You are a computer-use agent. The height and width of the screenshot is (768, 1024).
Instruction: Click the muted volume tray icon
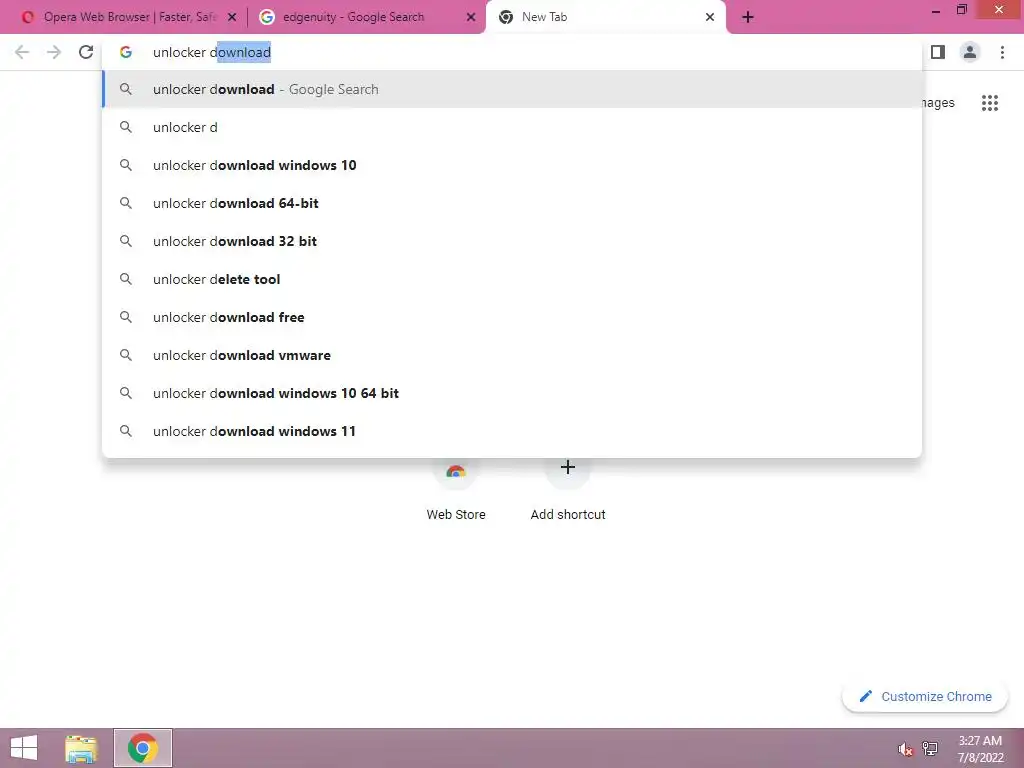[x=905, y=749]
